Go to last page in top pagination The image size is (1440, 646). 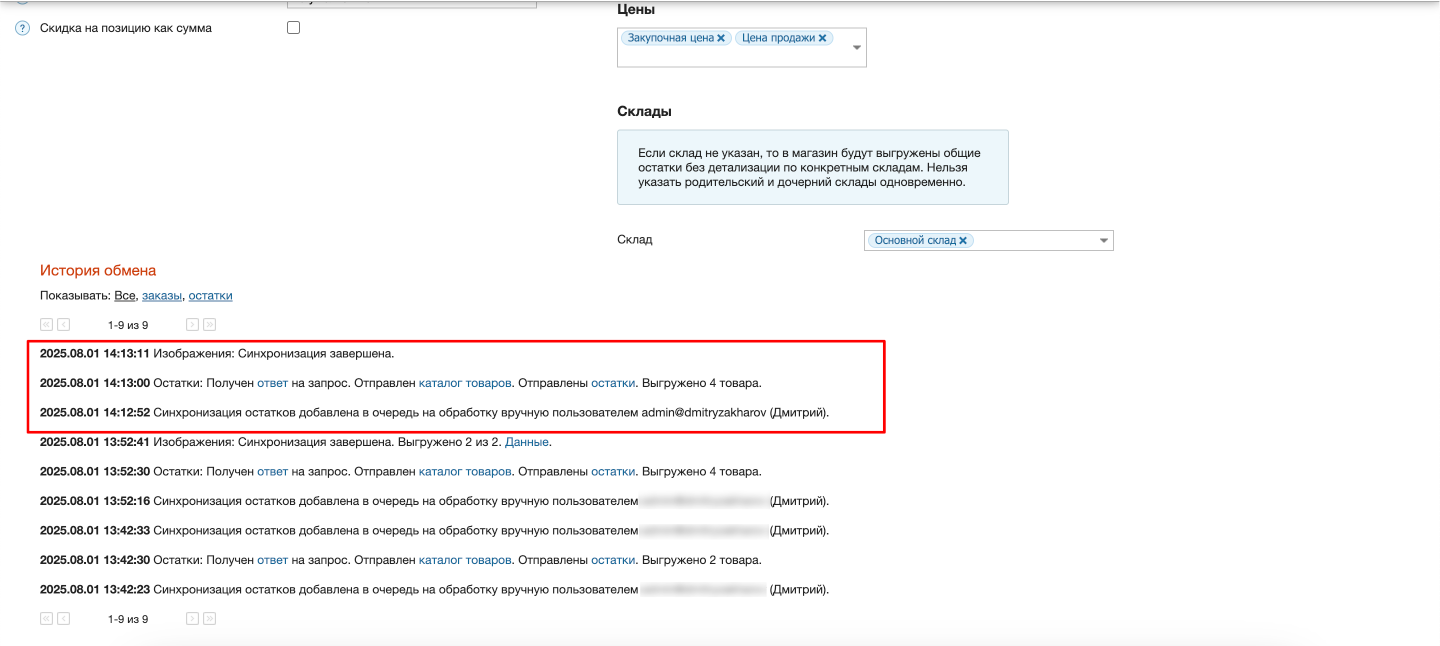click(x=209, y=325)
